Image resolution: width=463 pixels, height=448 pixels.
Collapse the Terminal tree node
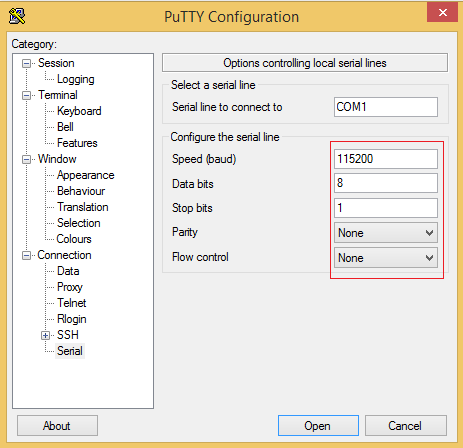(x=26, y=95)
